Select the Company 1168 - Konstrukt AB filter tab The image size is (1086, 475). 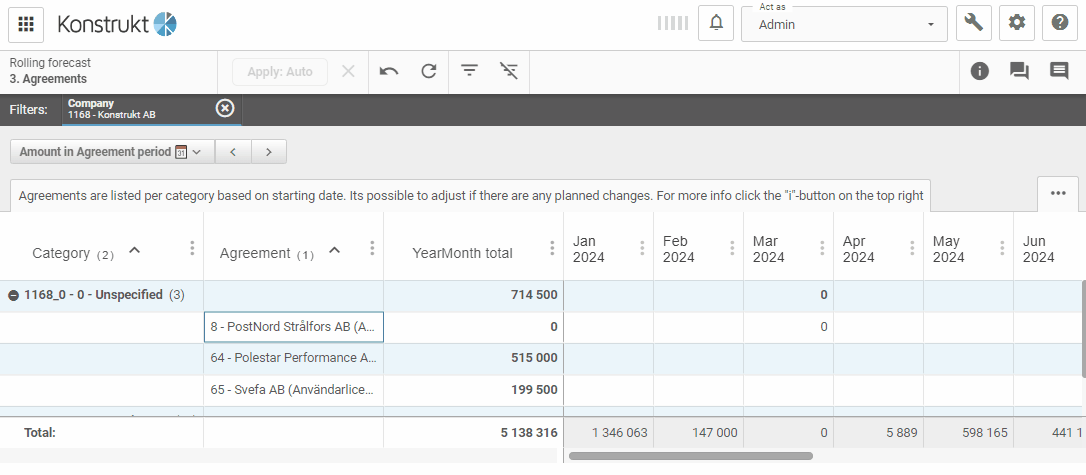tap(152, 109)
